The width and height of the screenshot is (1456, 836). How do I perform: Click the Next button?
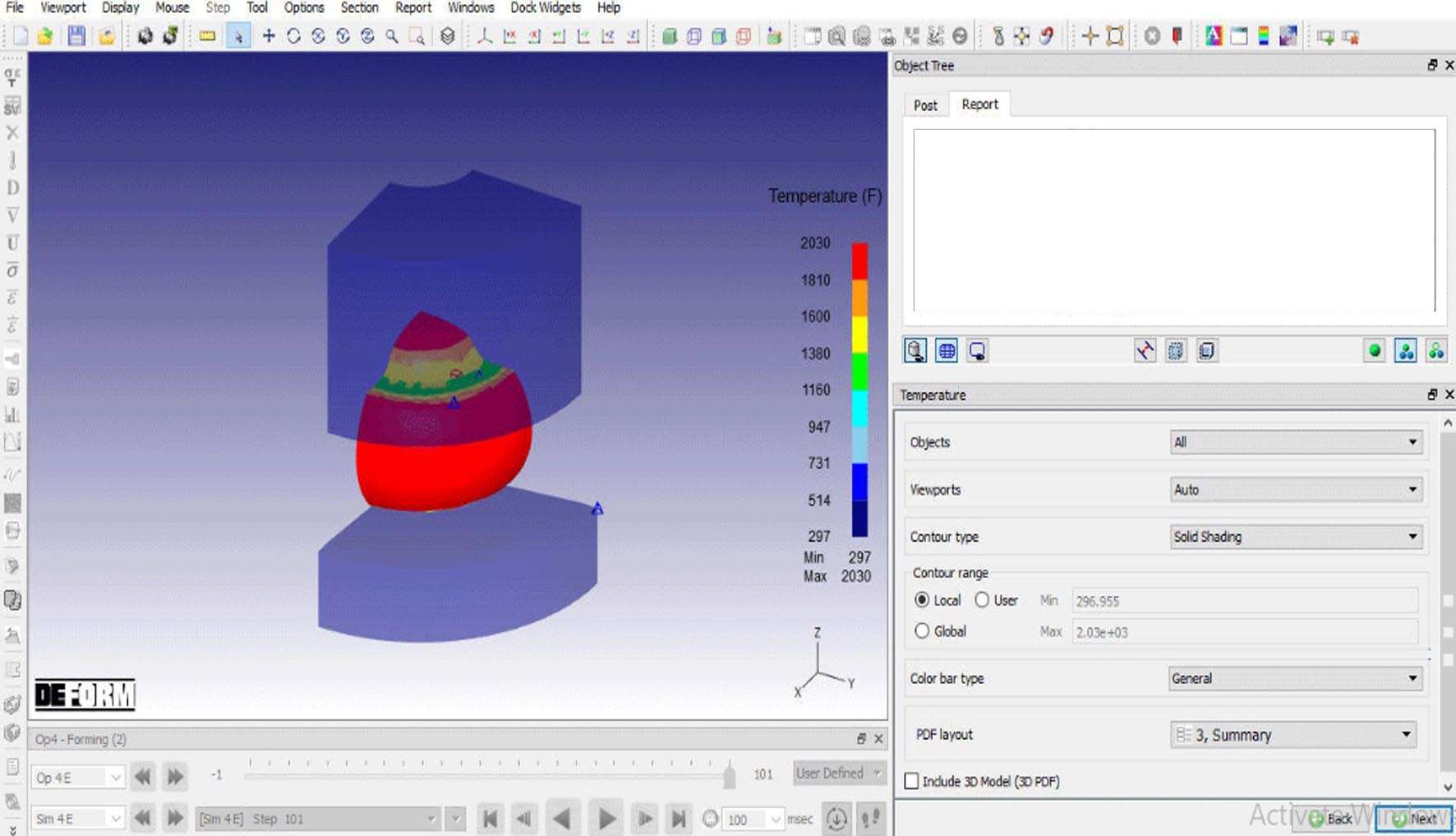click(1415, 818)
